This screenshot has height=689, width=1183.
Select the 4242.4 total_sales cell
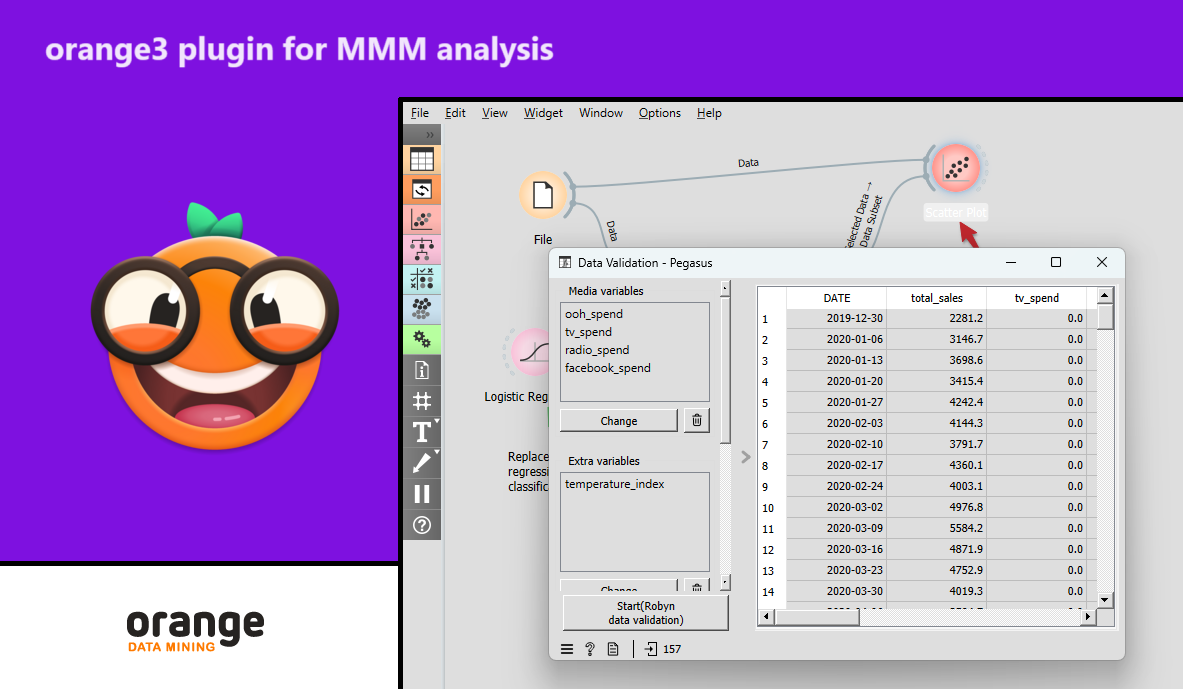936,402
